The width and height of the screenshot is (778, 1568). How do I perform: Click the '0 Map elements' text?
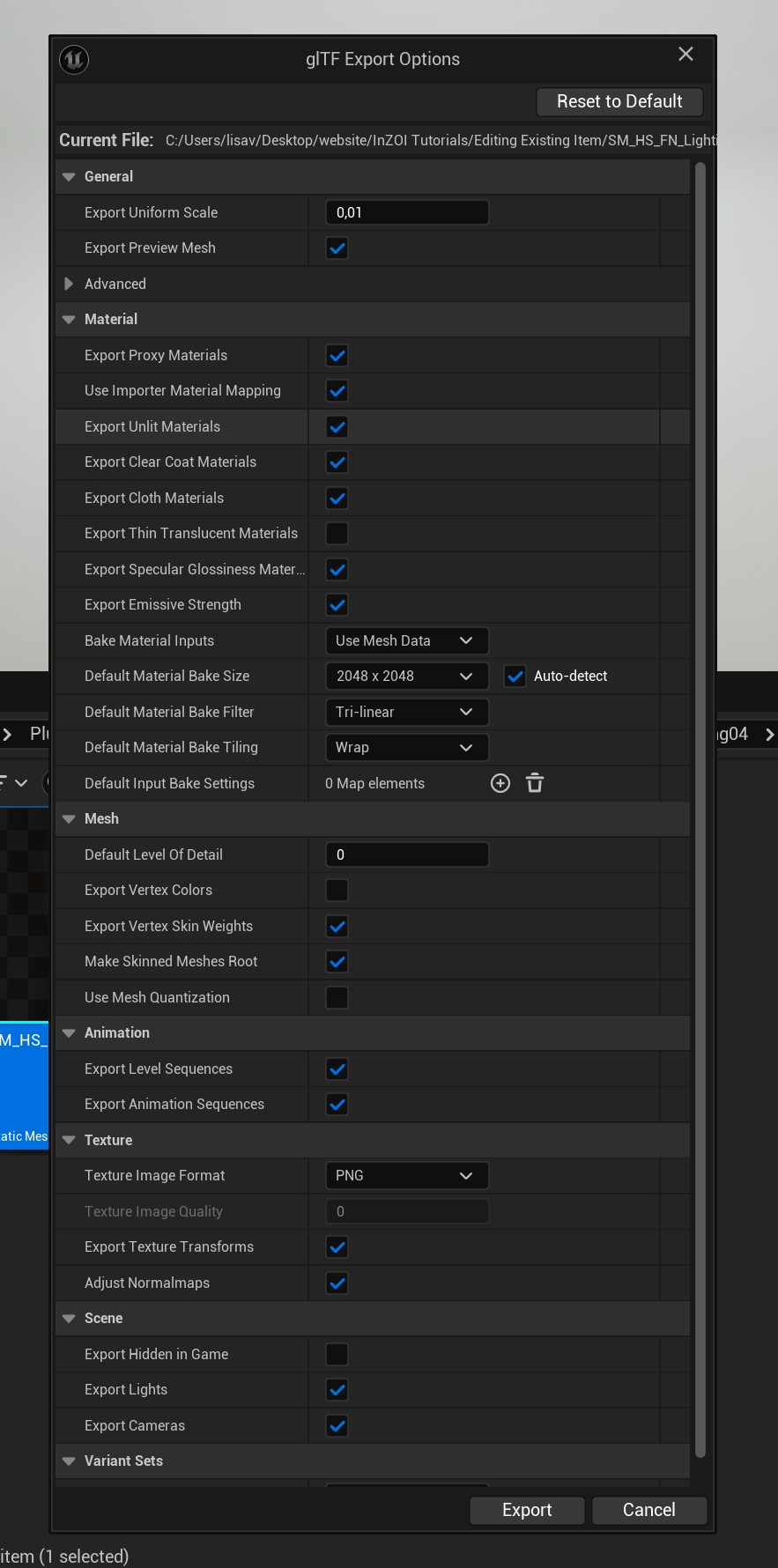374,783
